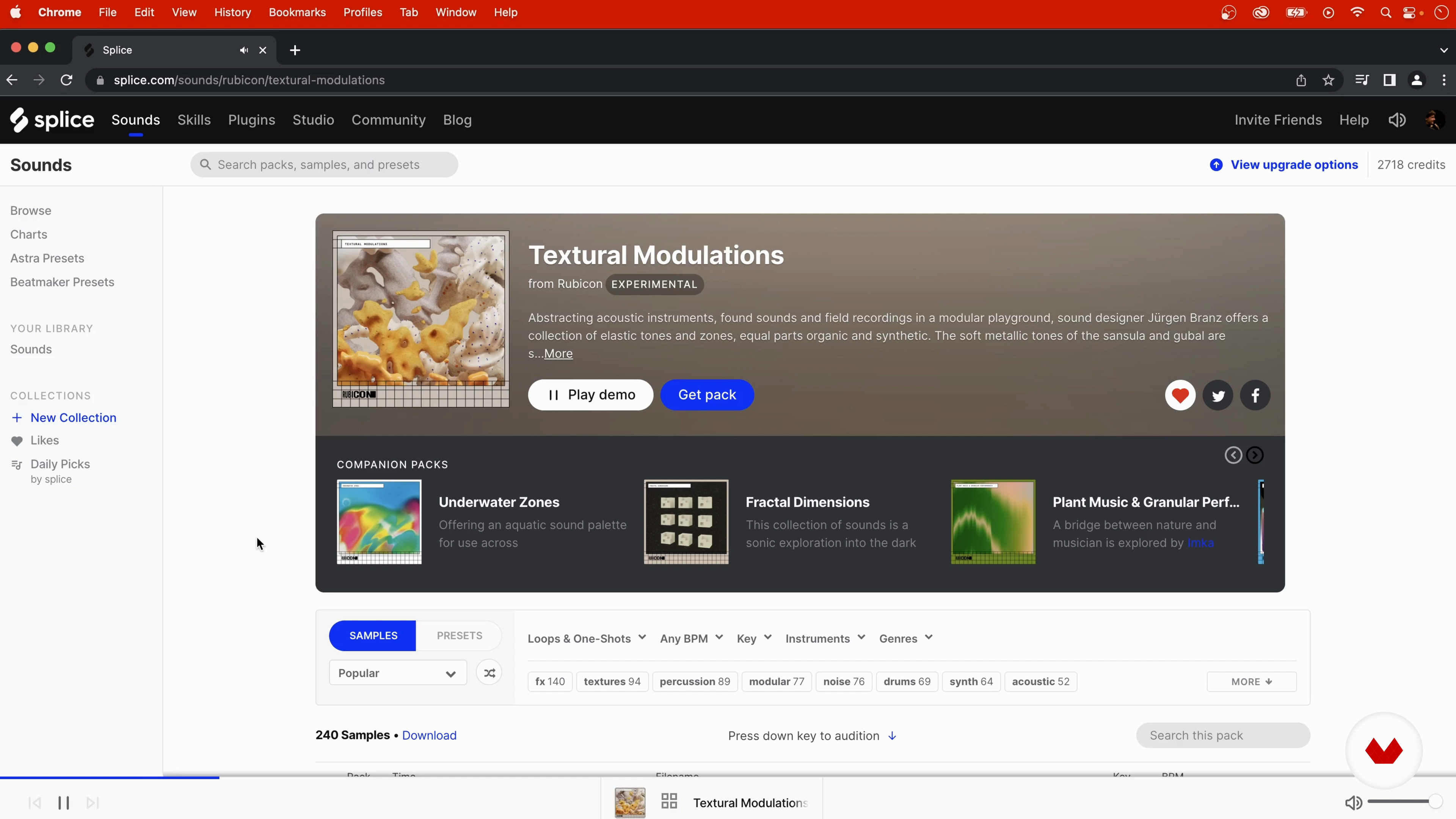Screen dimensions: 1456x819
Task: Click the Search this pack field
Action: (1223, 735)
